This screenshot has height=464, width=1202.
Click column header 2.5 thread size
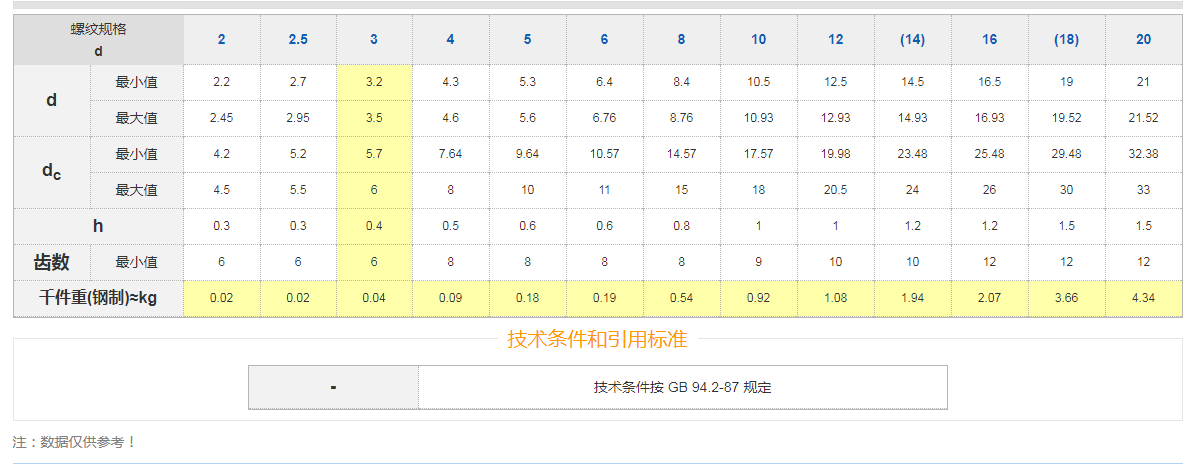[298, 40]
